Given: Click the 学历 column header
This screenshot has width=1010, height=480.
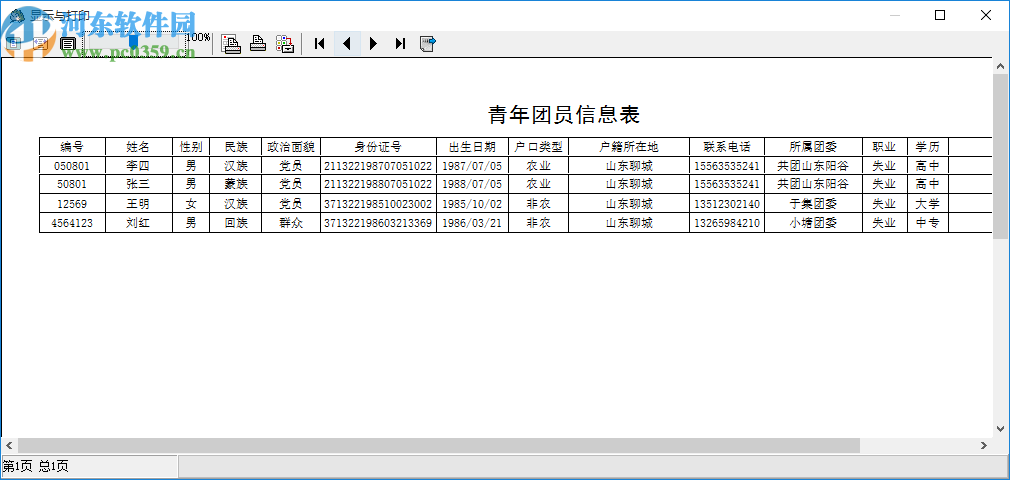Looking at the screenshot, I should [x=928, y=146].
